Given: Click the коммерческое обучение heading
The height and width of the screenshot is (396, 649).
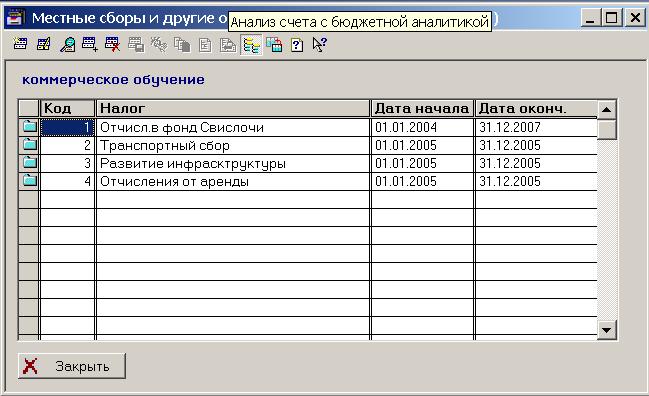Looking at the screenshot, I should [x=113, y=79].
